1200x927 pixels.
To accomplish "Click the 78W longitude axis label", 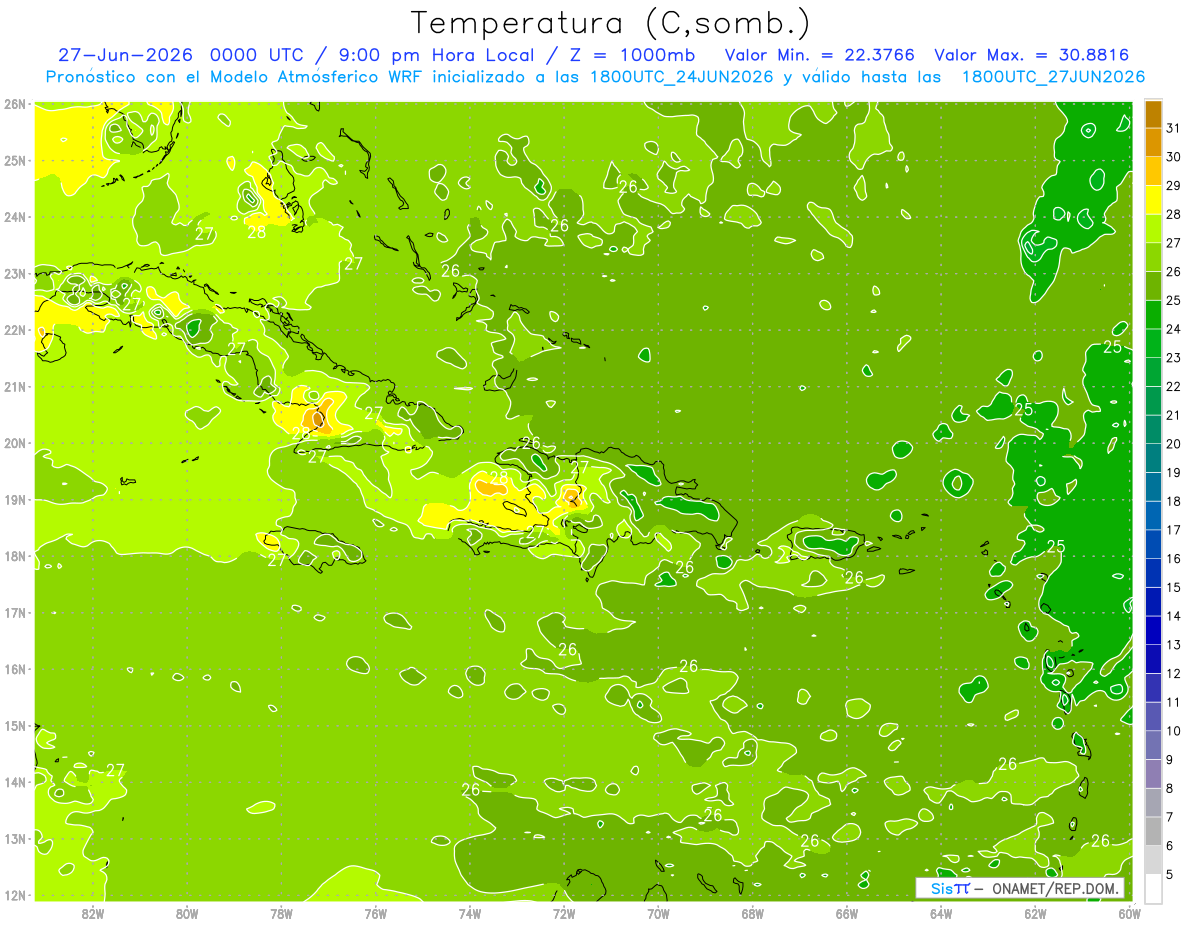I will [x=281, y=914].
